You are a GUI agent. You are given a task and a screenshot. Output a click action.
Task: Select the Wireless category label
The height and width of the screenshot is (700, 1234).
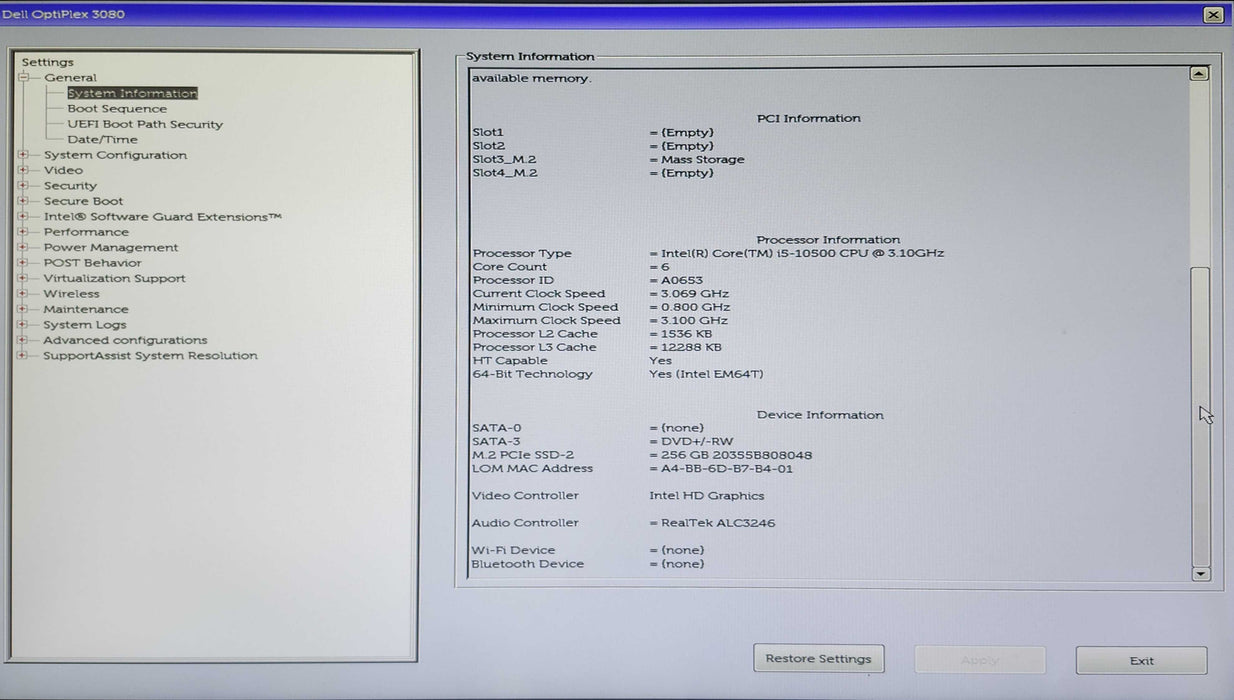coord(71,294)
